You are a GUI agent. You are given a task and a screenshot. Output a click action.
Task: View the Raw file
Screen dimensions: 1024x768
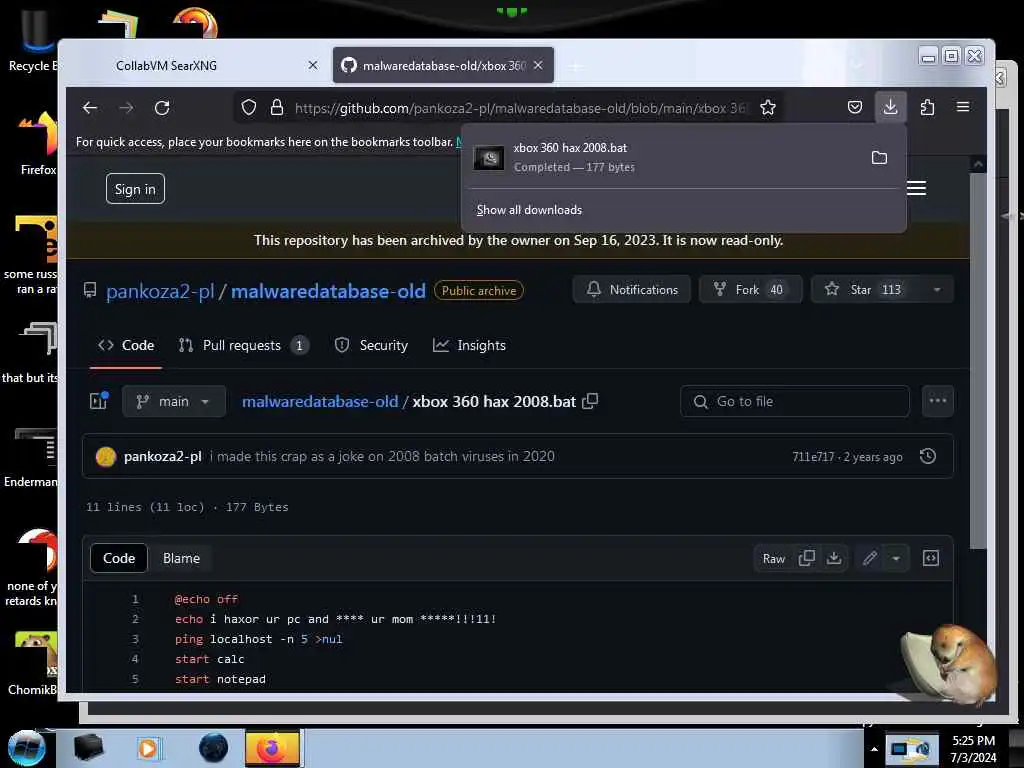[774, 558]
